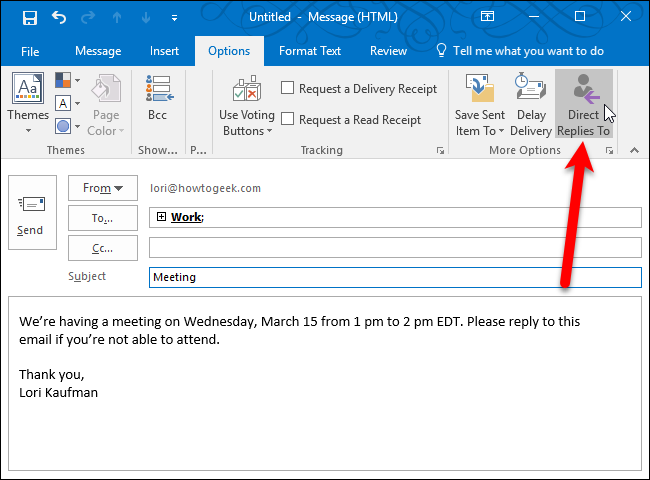Show the Bcc field
The image size is (650, 480).
point(157,104)
